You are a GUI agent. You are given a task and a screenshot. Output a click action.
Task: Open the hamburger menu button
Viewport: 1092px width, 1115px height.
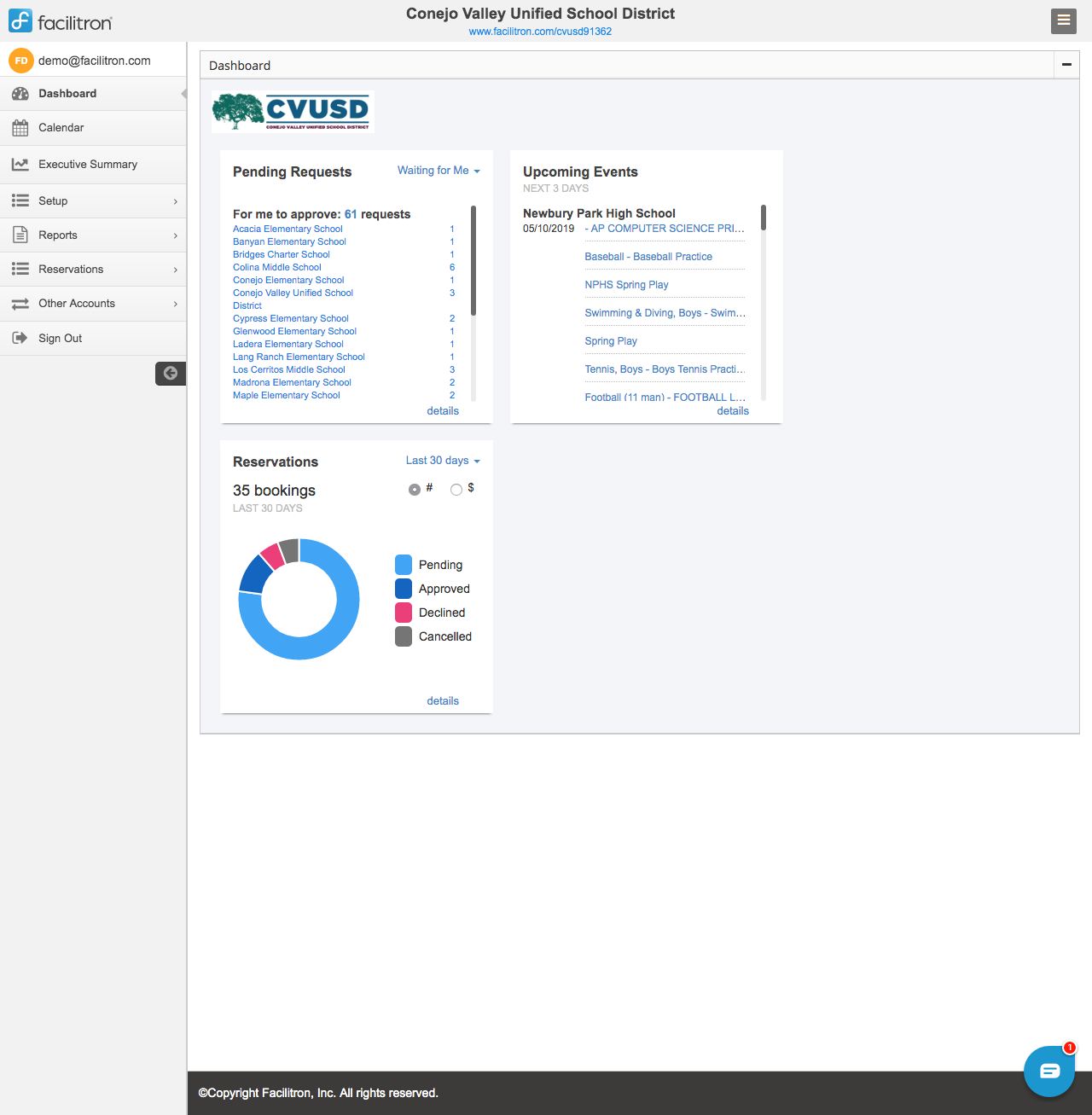1064,20
